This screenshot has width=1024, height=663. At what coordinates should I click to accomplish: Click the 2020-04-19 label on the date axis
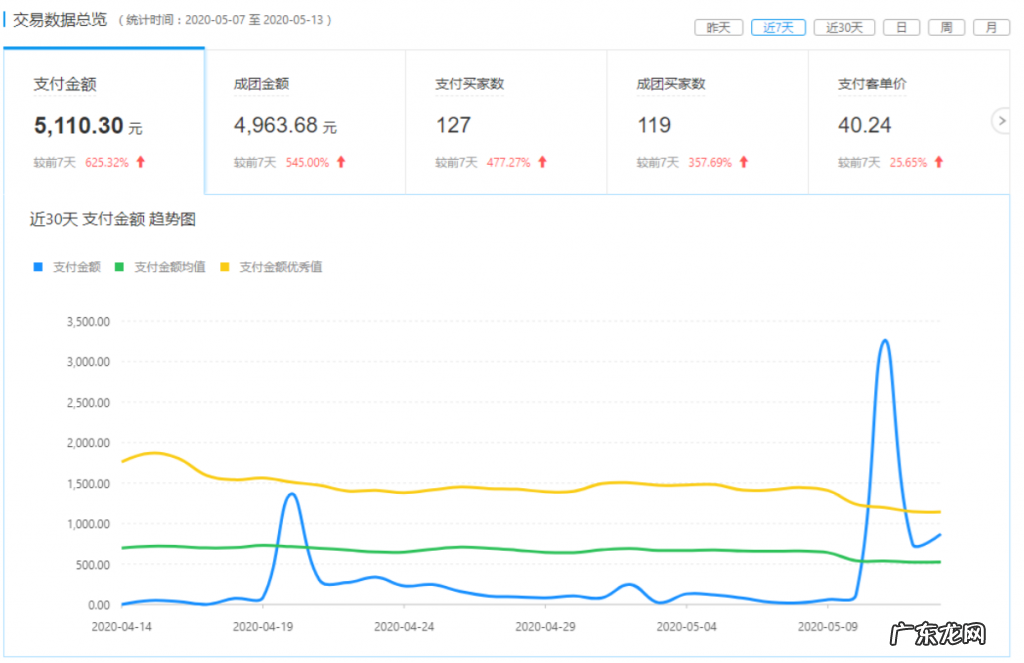pos(263,627)
